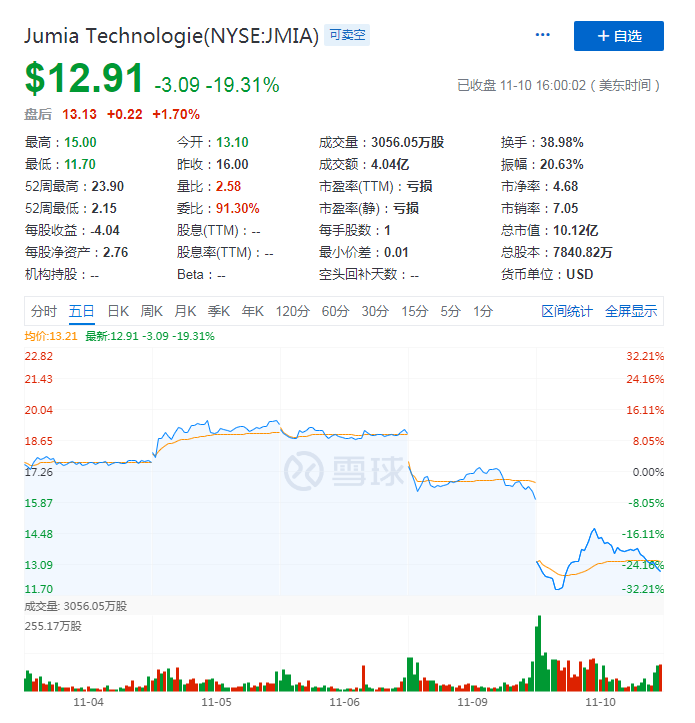
Task: Click 全屏显示 to show chart fullscreen
Action: 631,312
